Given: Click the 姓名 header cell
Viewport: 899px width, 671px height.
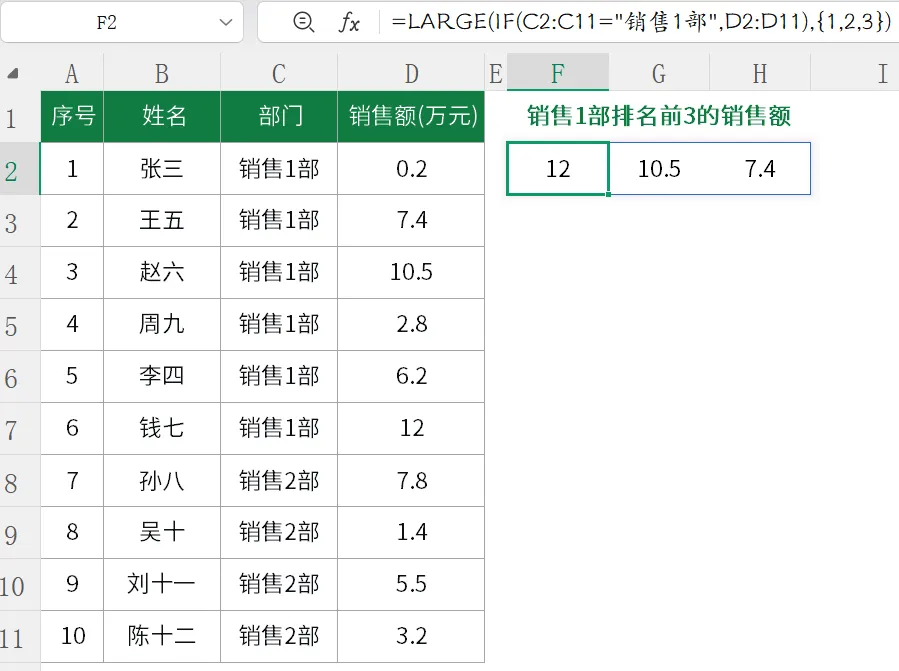Looking at the screenshot, I should point(162,116).
